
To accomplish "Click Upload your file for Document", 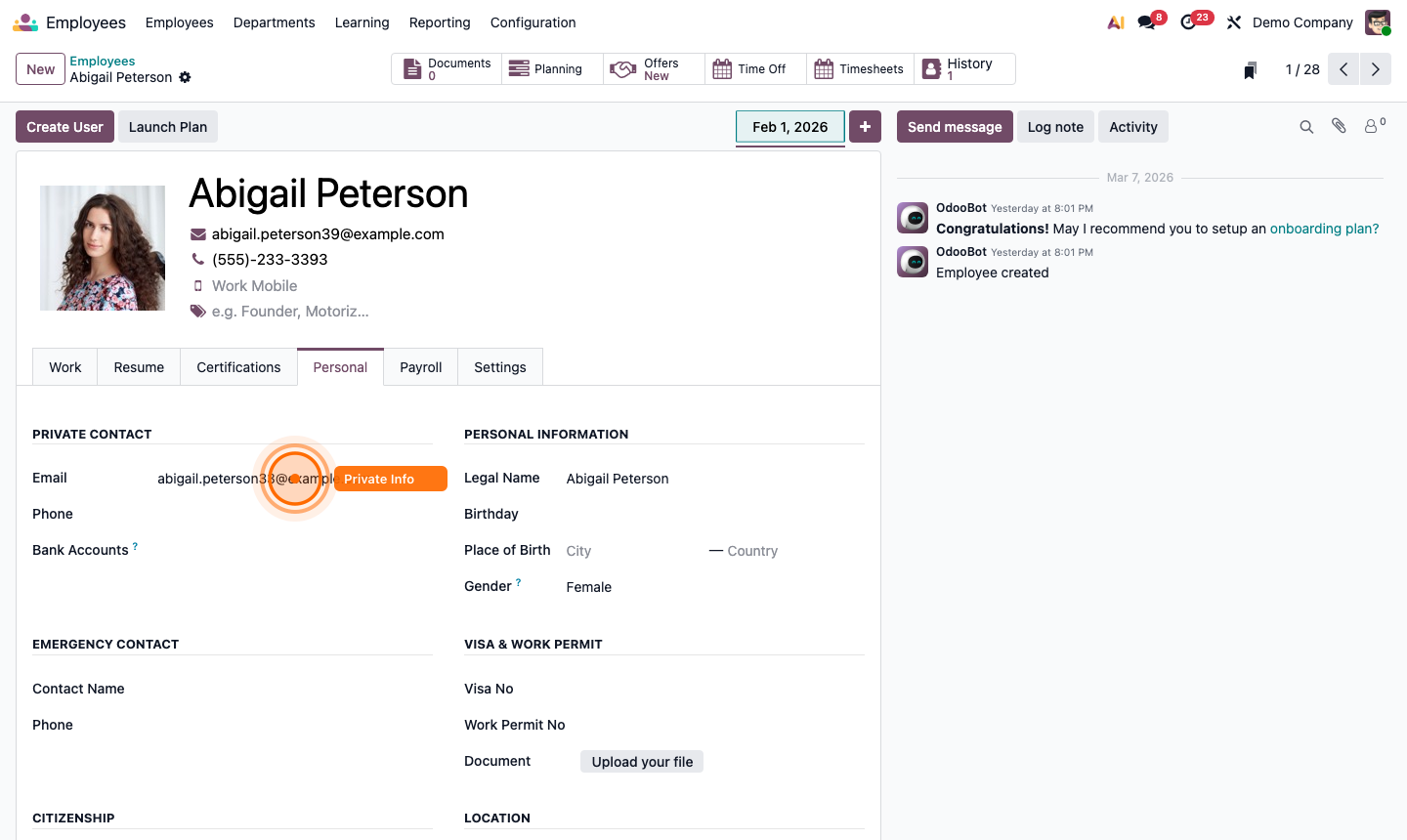I will click(x=641, y=761).
